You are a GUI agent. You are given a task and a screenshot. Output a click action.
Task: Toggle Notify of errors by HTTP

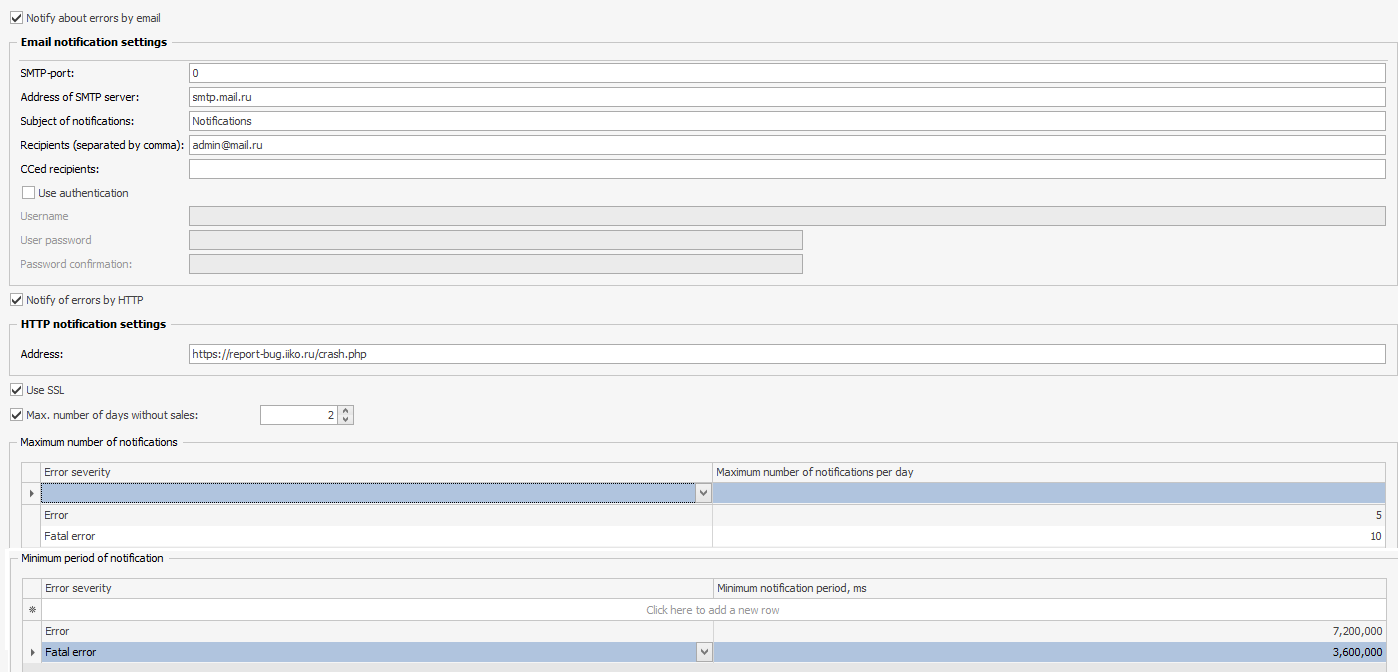(x=16, y=300)
